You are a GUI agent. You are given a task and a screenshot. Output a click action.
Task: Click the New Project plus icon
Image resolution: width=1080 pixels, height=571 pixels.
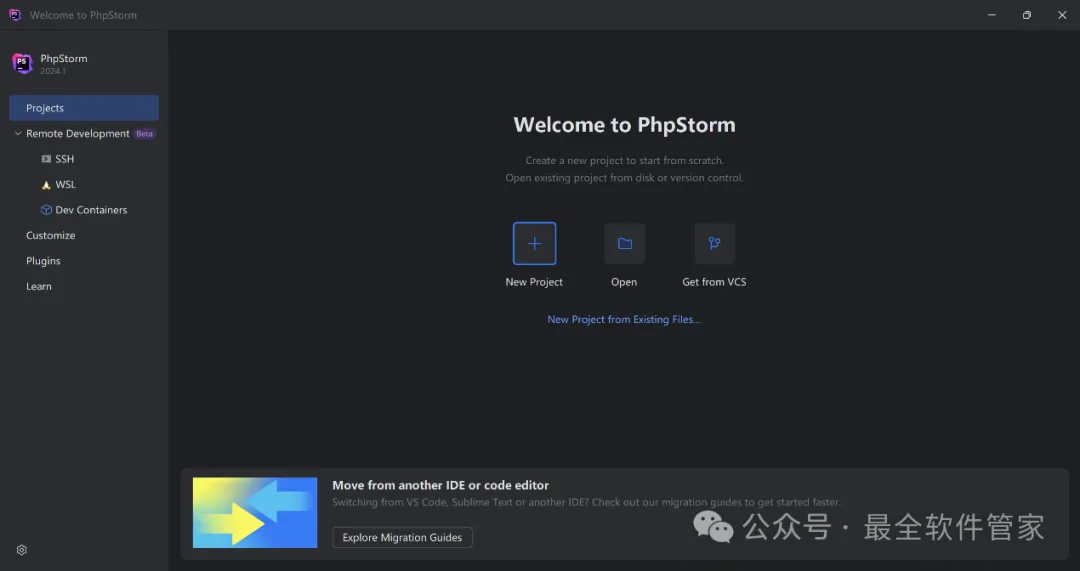click(534, 243)
